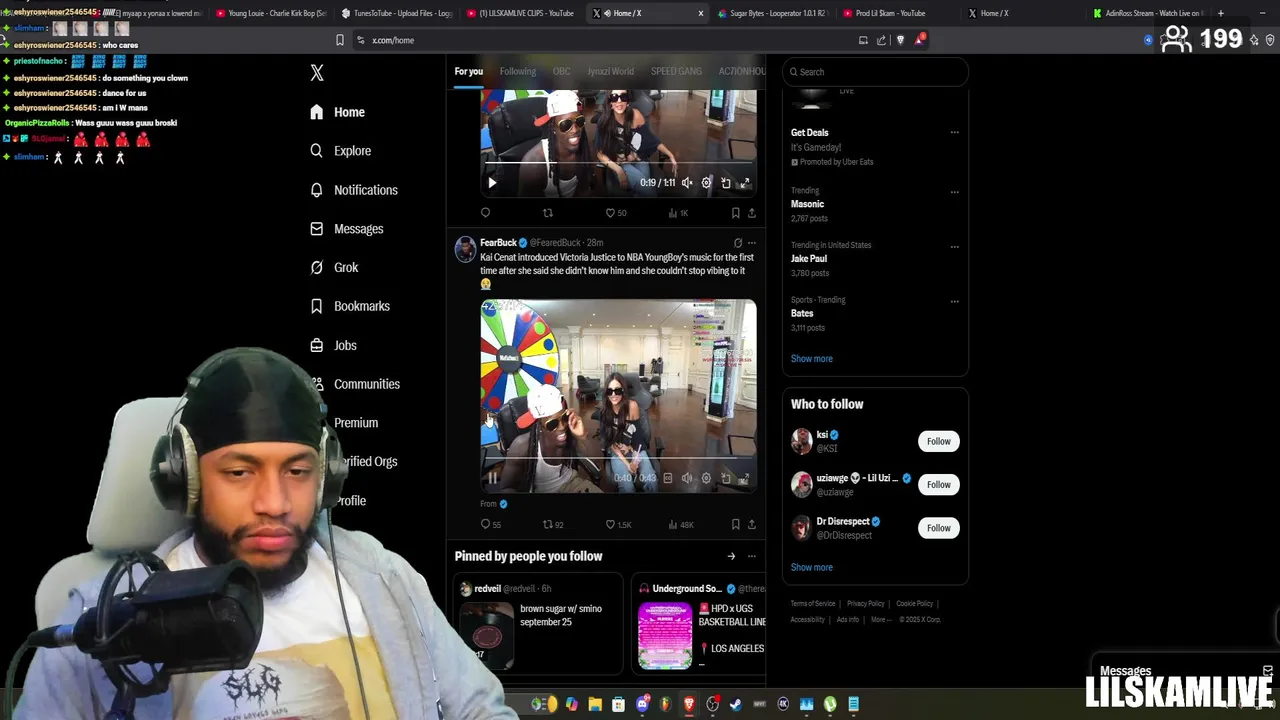Mute the FearBuck video
The width and height of the screenshot is (1280, 720).
687,478
